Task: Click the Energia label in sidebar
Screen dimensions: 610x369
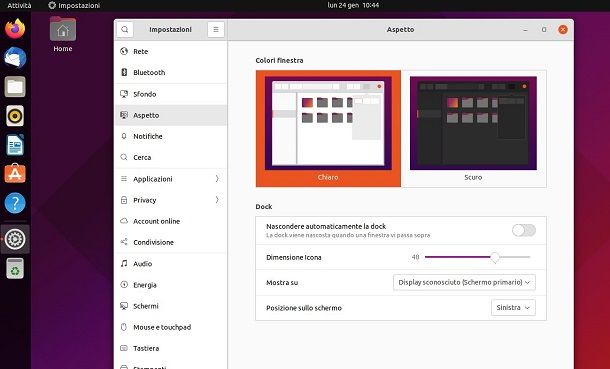Action: pyautogui.click(x=145, y=285)
